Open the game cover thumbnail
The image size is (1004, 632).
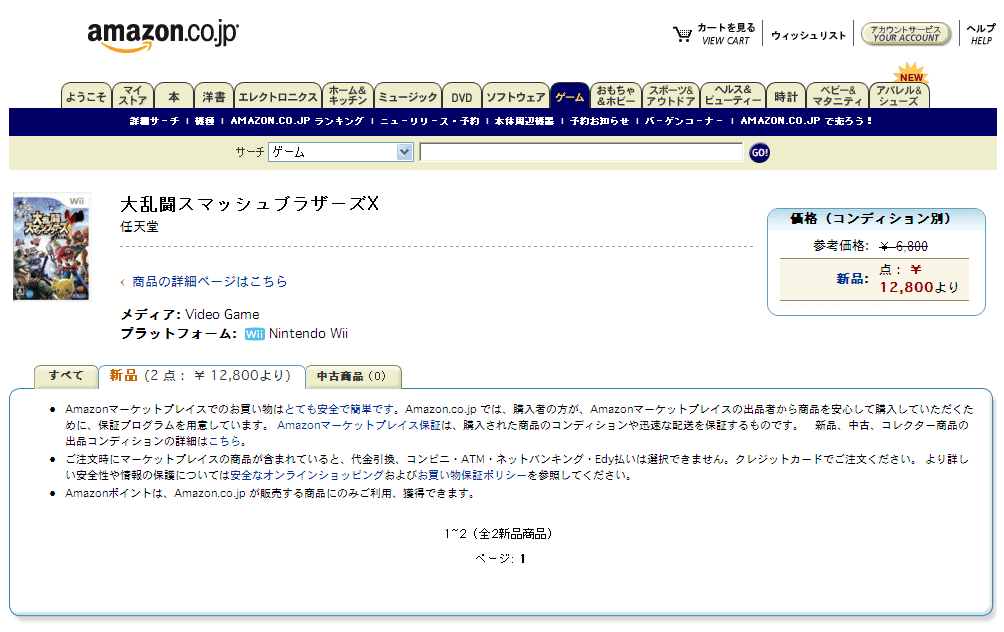coord(53,247)
